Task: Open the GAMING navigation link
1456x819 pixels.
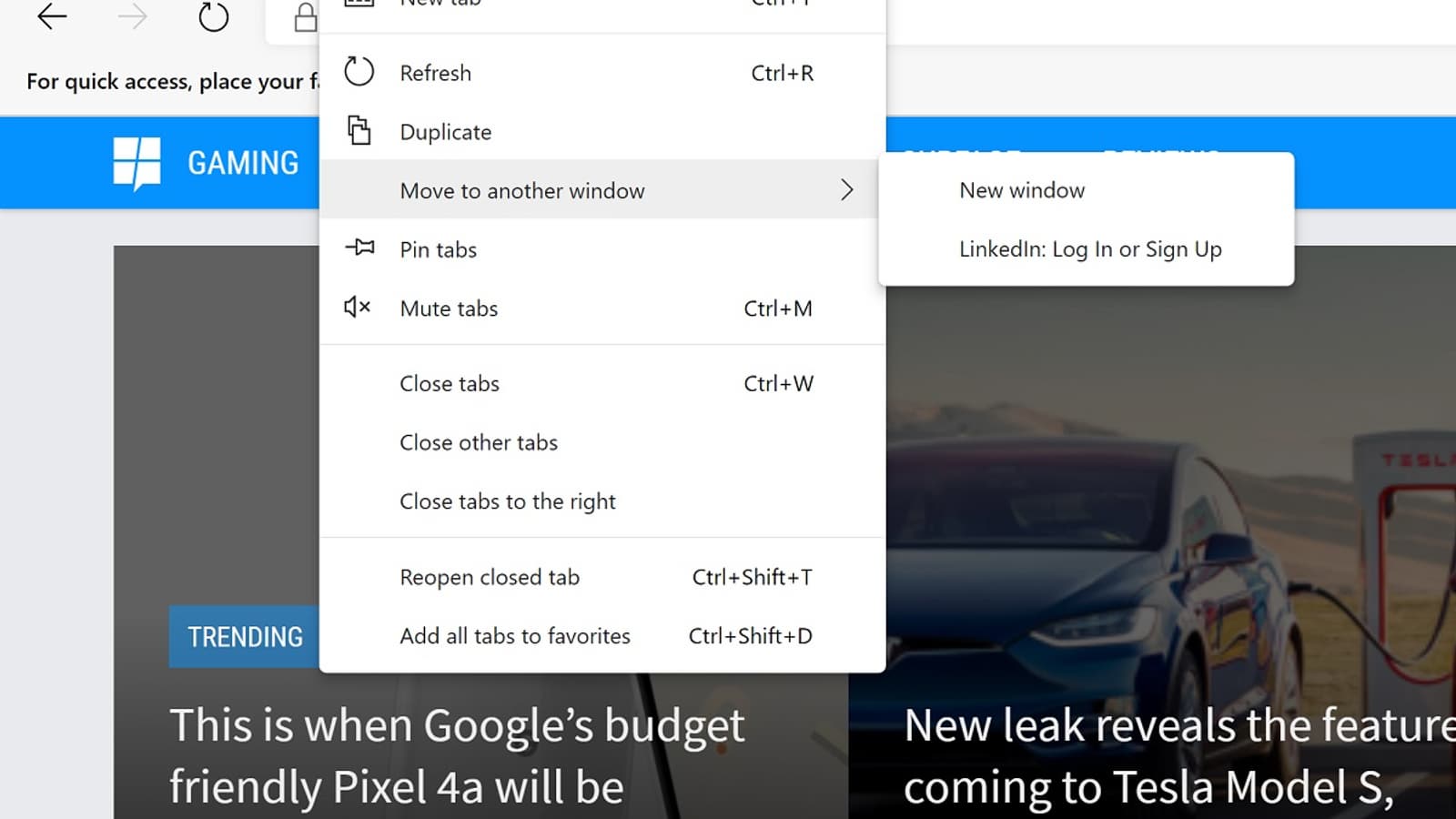Action: (243, 164)
